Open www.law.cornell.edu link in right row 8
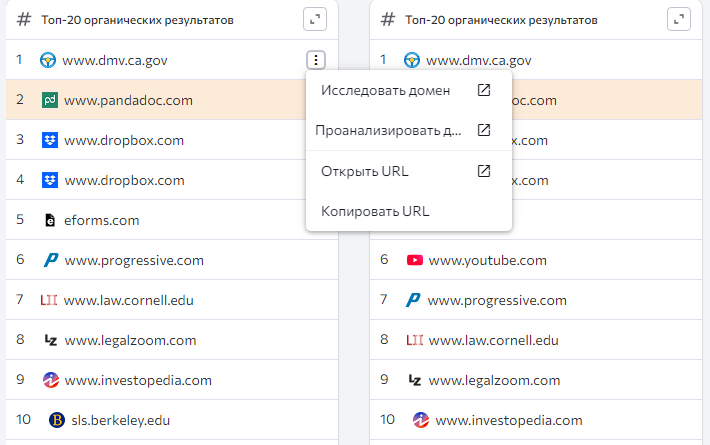The image size is (710, 445). coord(494,340)
